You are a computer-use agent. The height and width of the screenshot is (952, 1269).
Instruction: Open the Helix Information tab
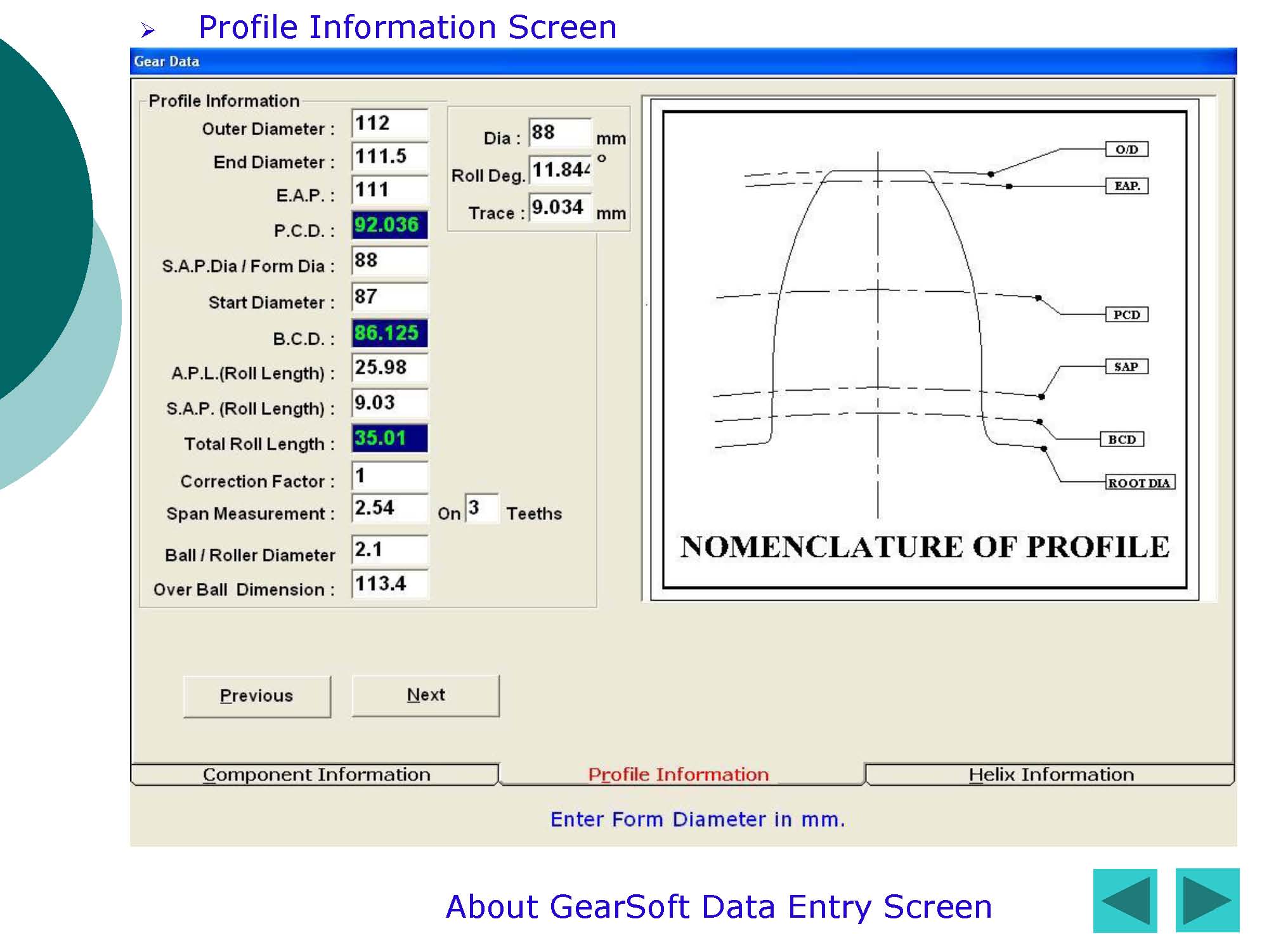[x=1050, y=774]
